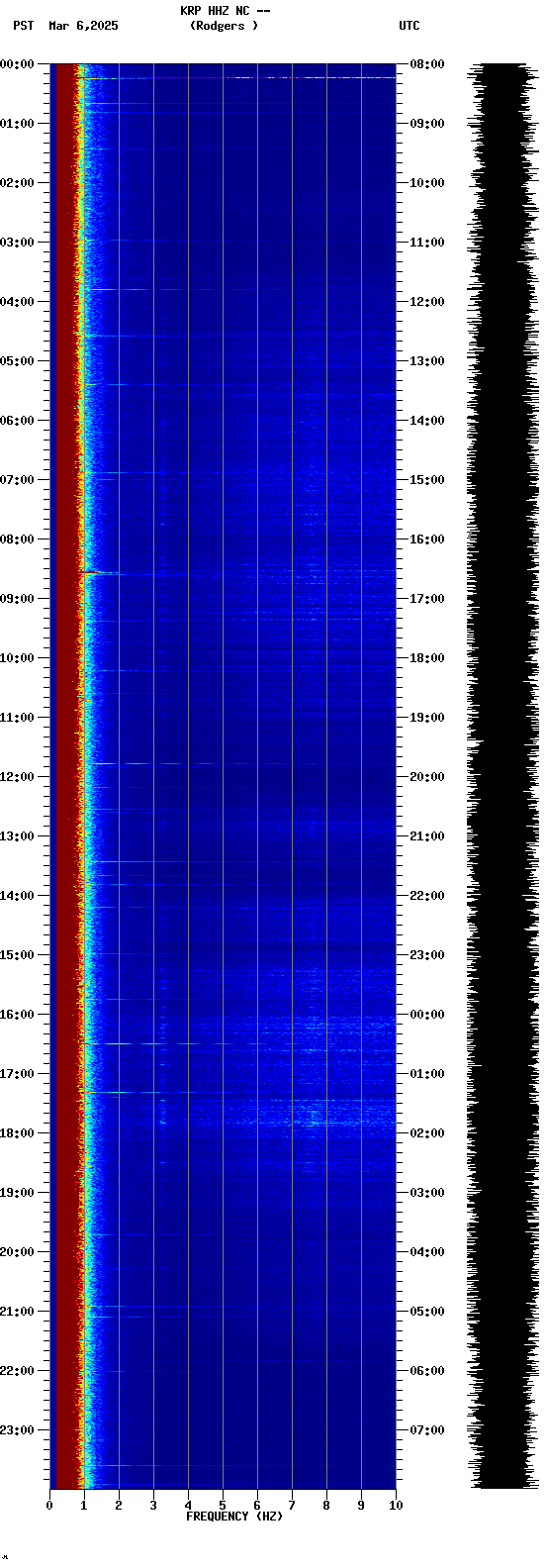
Task: Click the '06:00' PST time label
Action: point(18,421)
